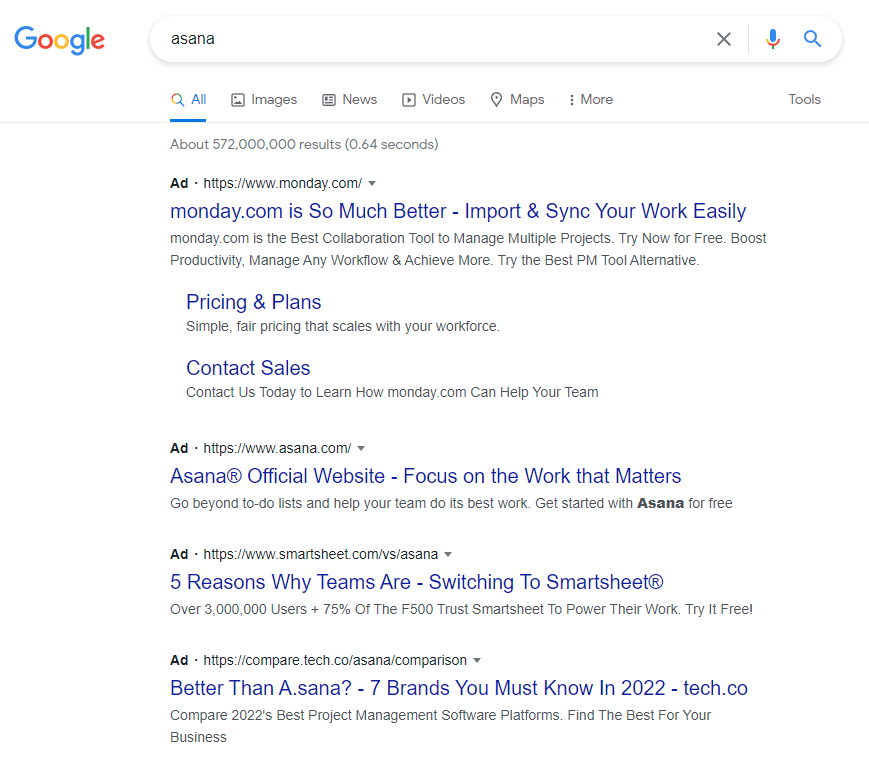
Task: Expand the dropdown arrow next to compare.tech.co URL
Action: pyautogui.click(x=477, y=660)
